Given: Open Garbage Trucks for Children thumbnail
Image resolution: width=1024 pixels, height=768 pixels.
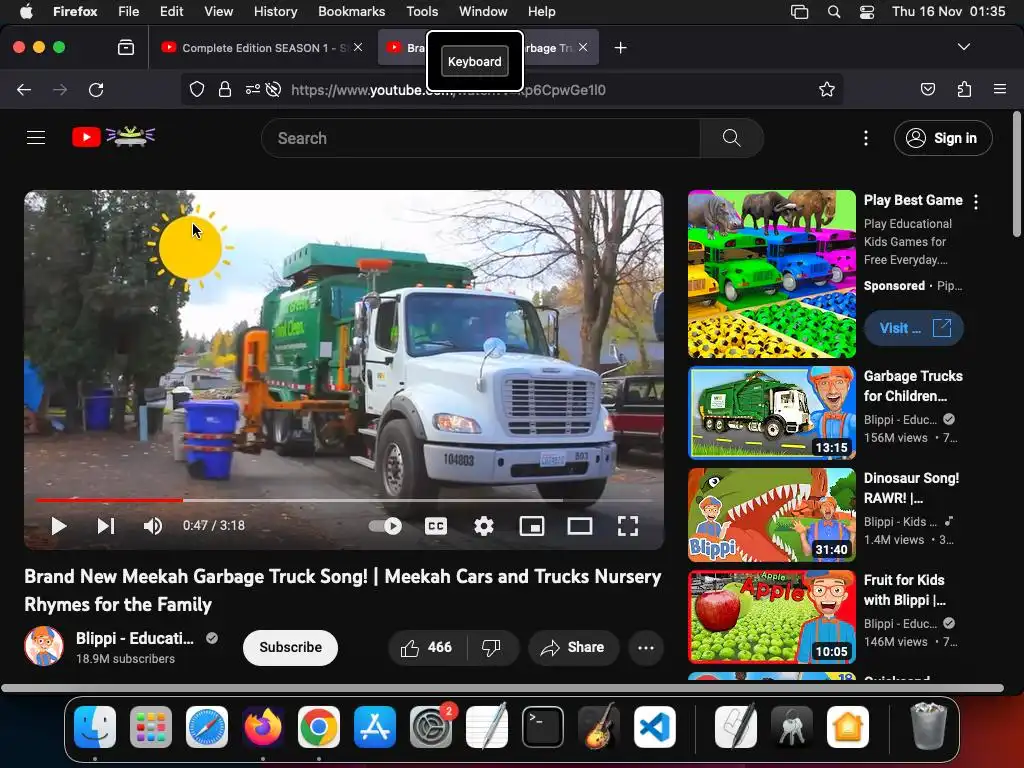Looking at the screenshot, I should tap(772, 413).
